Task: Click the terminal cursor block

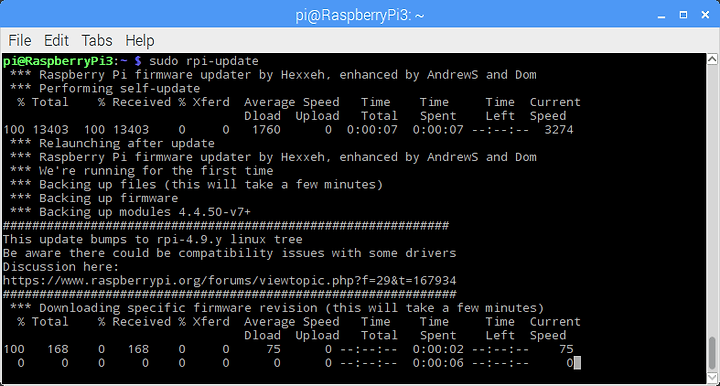Action: pyautogui.click(x=577, y=363)
